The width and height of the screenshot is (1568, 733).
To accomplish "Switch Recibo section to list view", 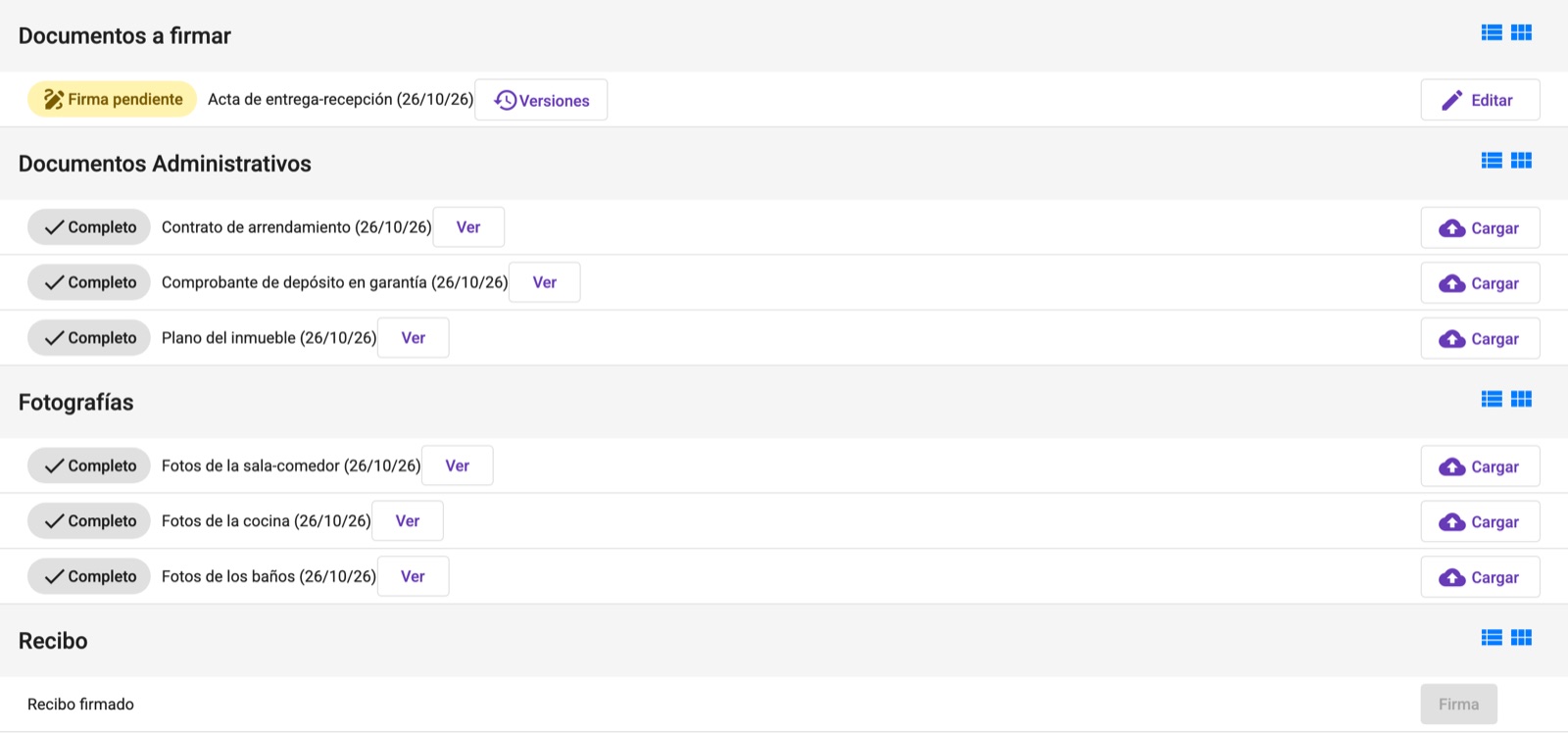I will 1492,638.
